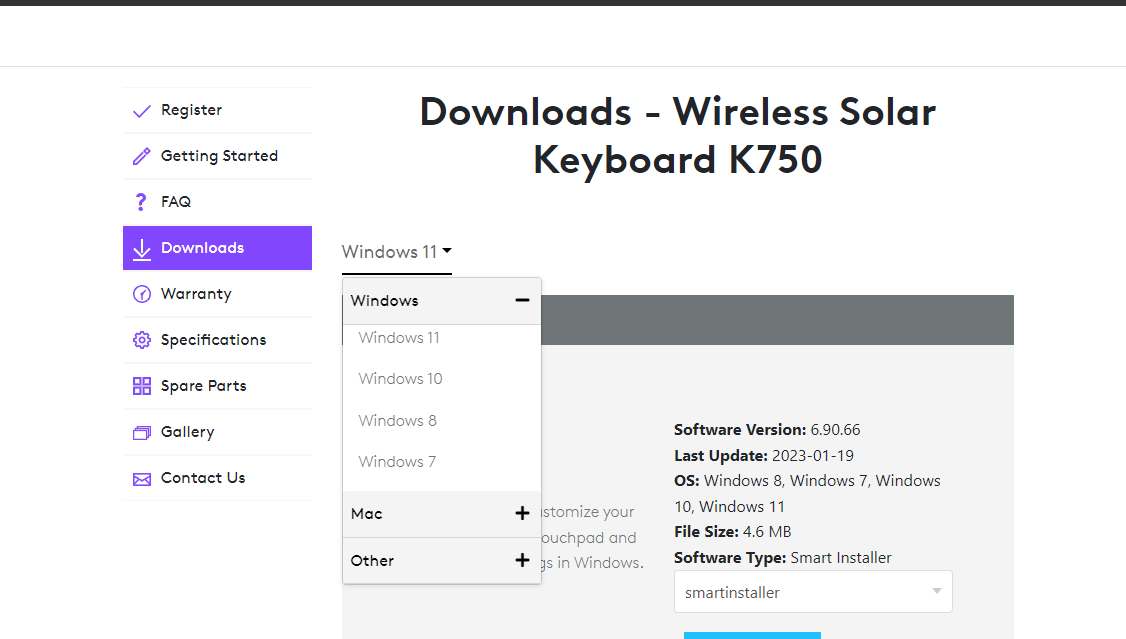The height and width of the screenshot is (639, 1126).
Task: Click the Software Version 6.90.66 text
Action: coord(766,430)
